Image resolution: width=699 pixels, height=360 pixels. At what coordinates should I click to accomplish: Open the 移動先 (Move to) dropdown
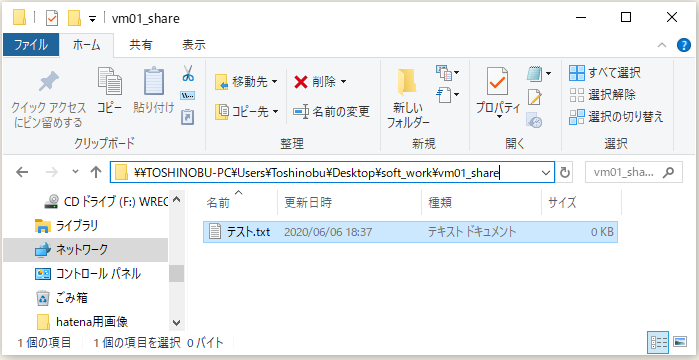[246, 82]
